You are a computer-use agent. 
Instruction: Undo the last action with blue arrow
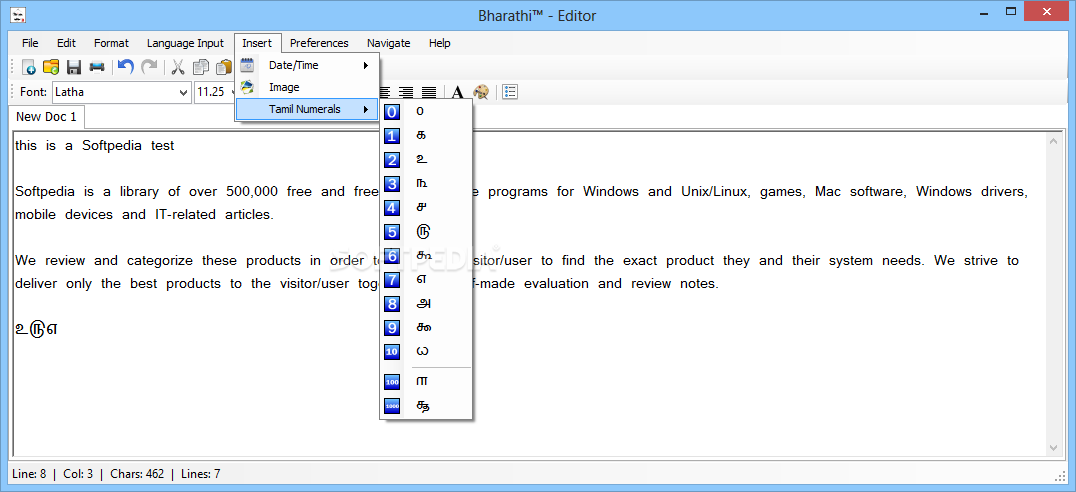click(125, 67)
